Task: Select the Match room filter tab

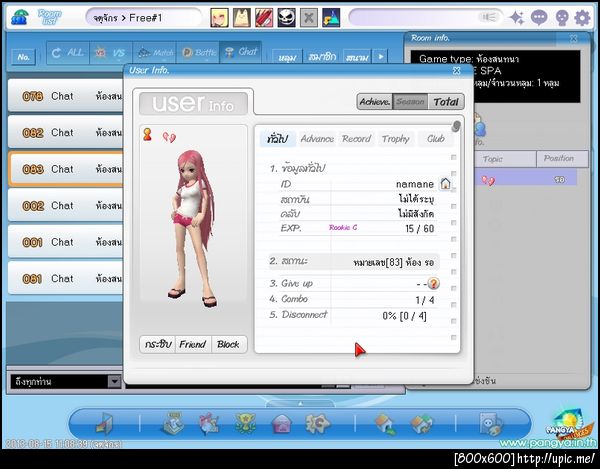Action: (x=155, y=52)
